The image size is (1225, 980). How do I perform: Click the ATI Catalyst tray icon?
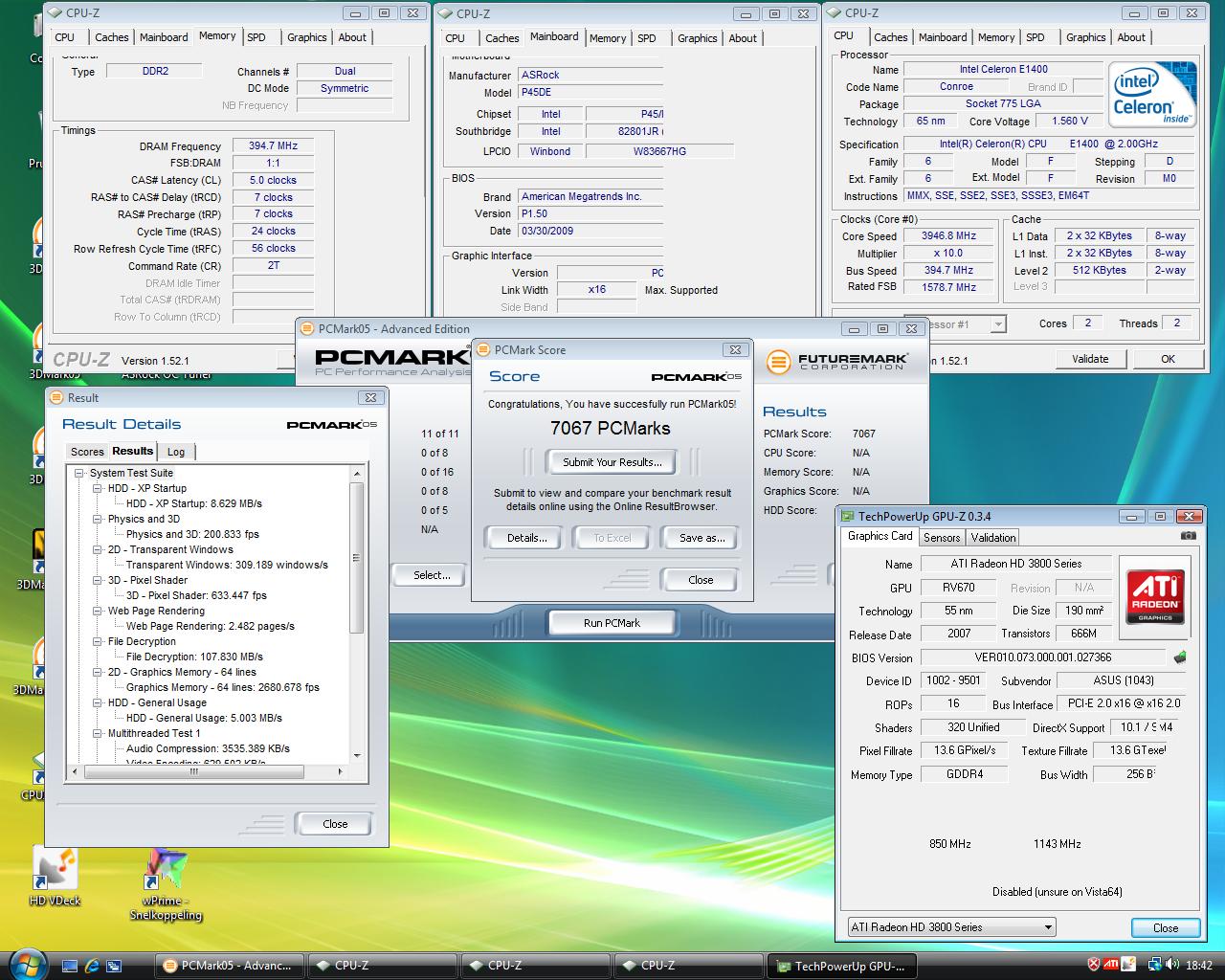click(x=1111, y=965)
